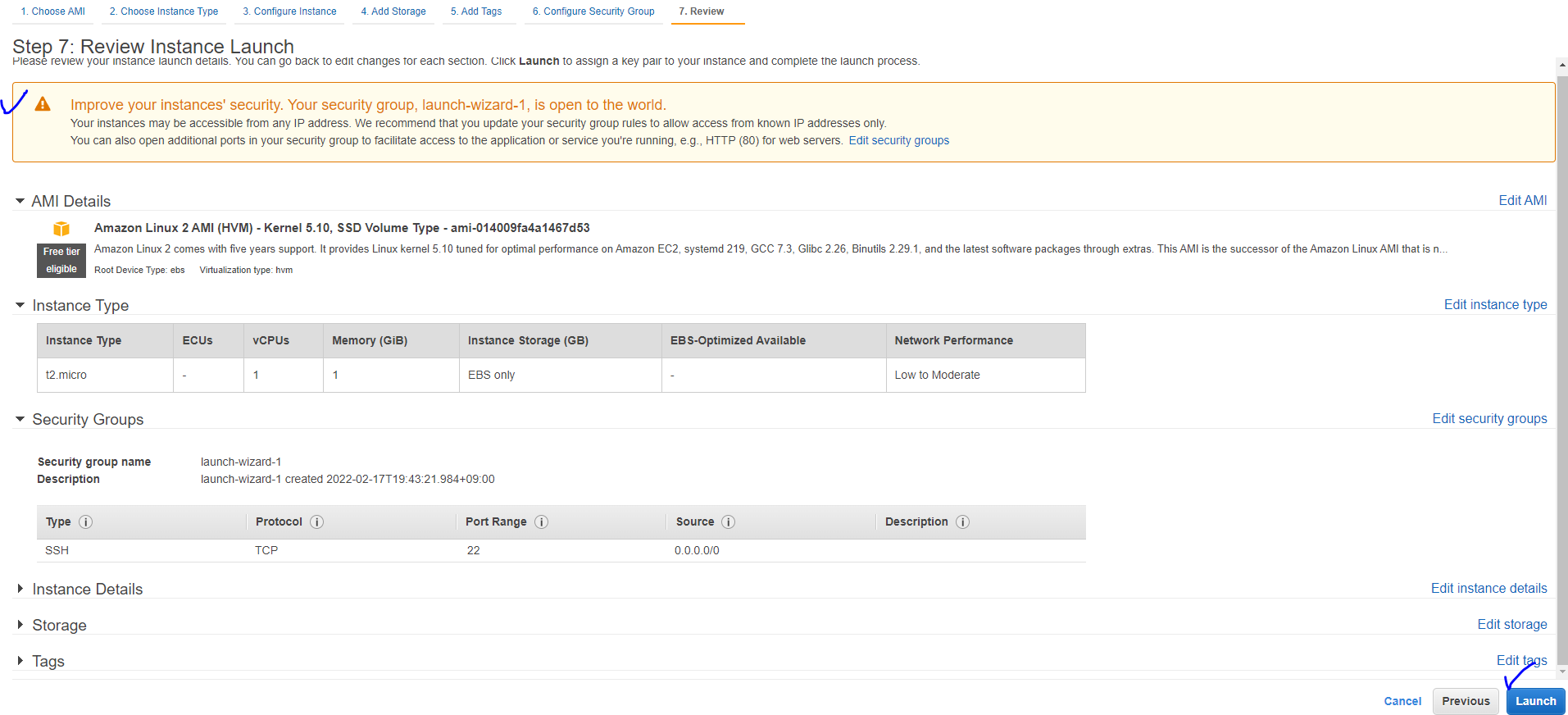Open the Port Range info icon
This screenshot has width=1568, height=715.
(x=541, y=521)
